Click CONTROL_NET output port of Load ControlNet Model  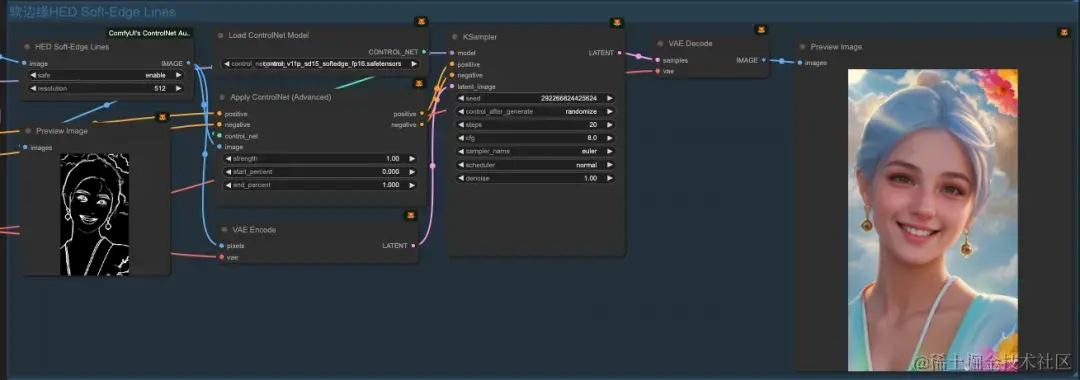click(x=424, y=52)
